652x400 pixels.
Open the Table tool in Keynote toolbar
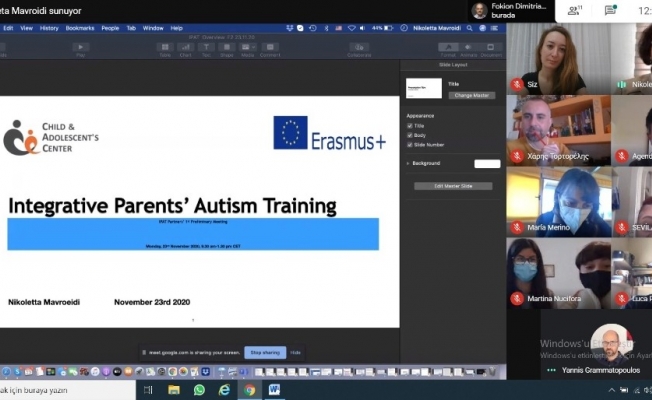[x=166, y=47]
